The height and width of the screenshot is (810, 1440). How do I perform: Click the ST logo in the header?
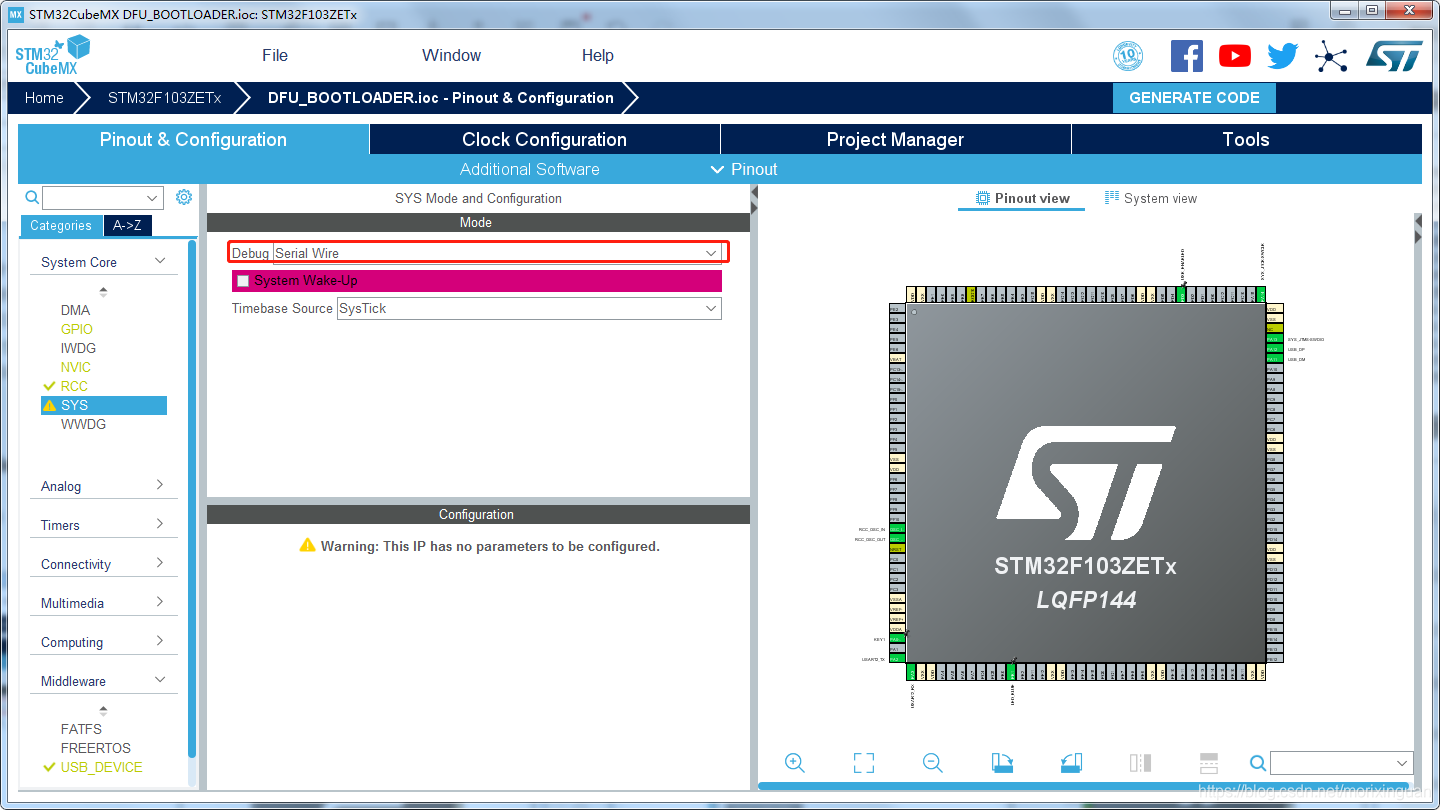click(1394, 56)
